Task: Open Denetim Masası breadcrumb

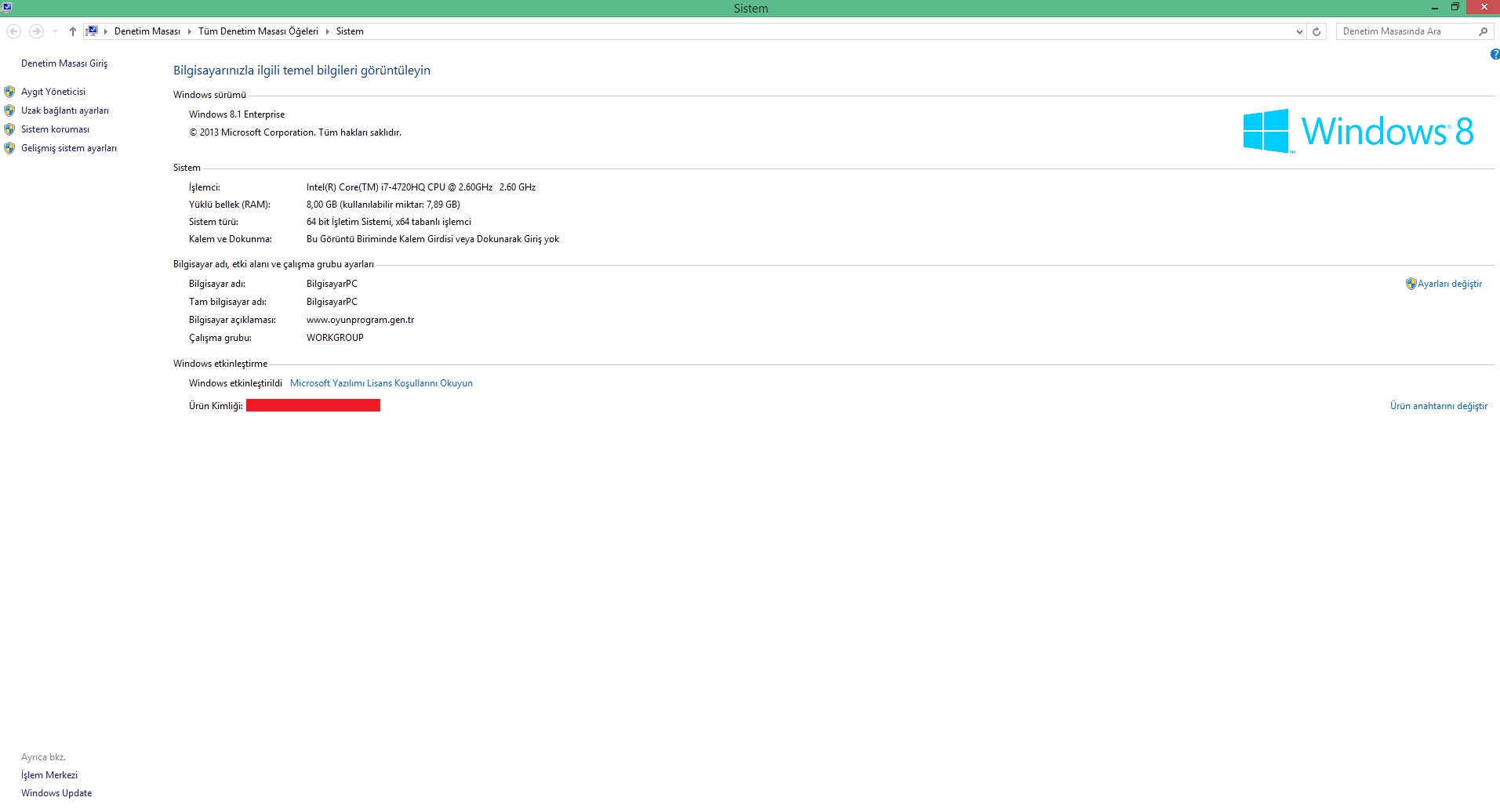Action: pyautogui.click(x=147, y=31)
